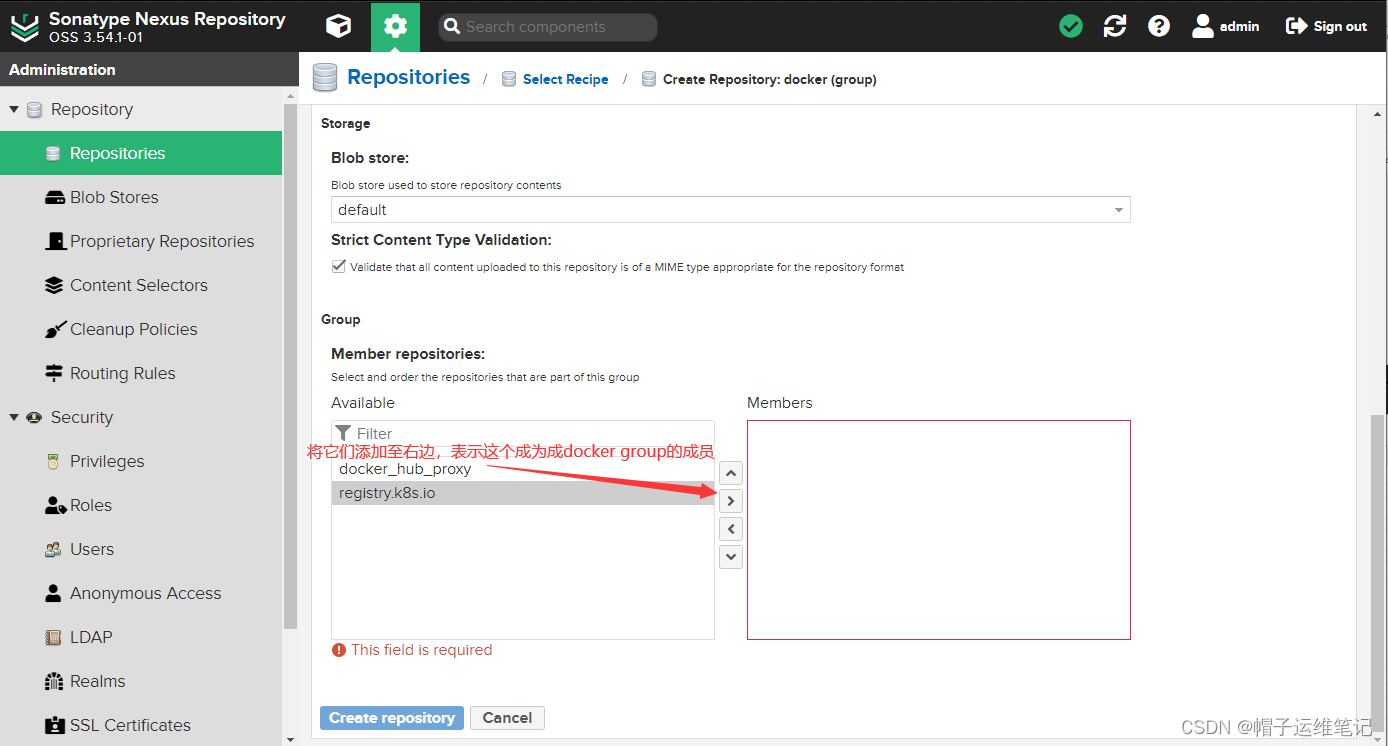Click the Blob Stores drive icon
The width and height of the screenshot is (1388, 746).
click(x=54, y=198)
